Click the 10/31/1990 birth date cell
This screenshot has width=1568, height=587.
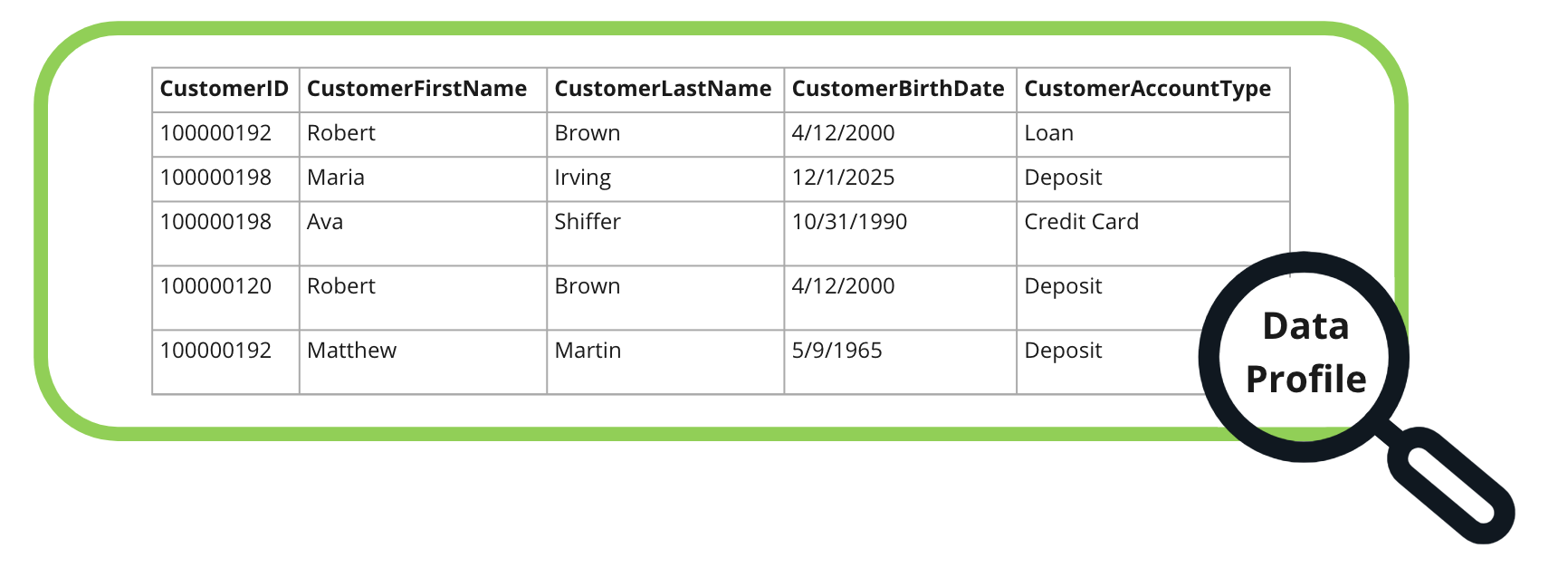click(x=900, y=233)
